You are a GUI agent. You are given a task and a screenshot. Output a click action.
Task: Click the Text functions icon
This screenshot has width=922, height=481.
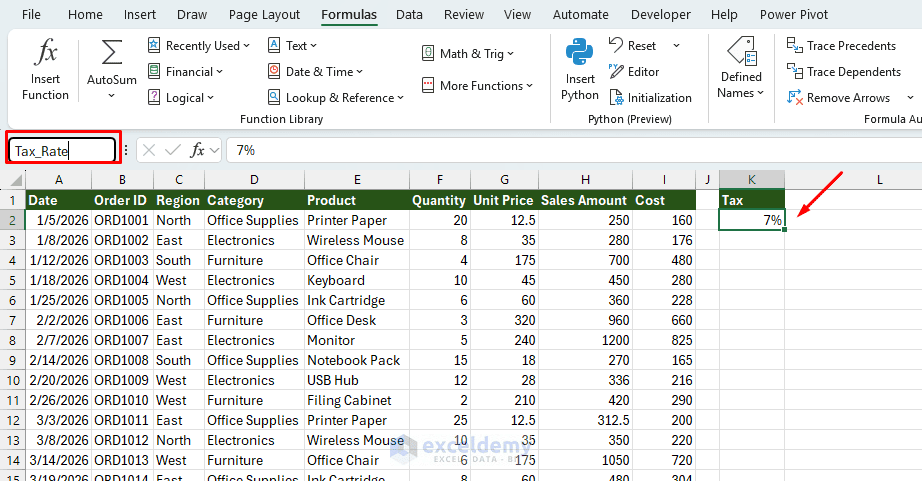(273, 45)
